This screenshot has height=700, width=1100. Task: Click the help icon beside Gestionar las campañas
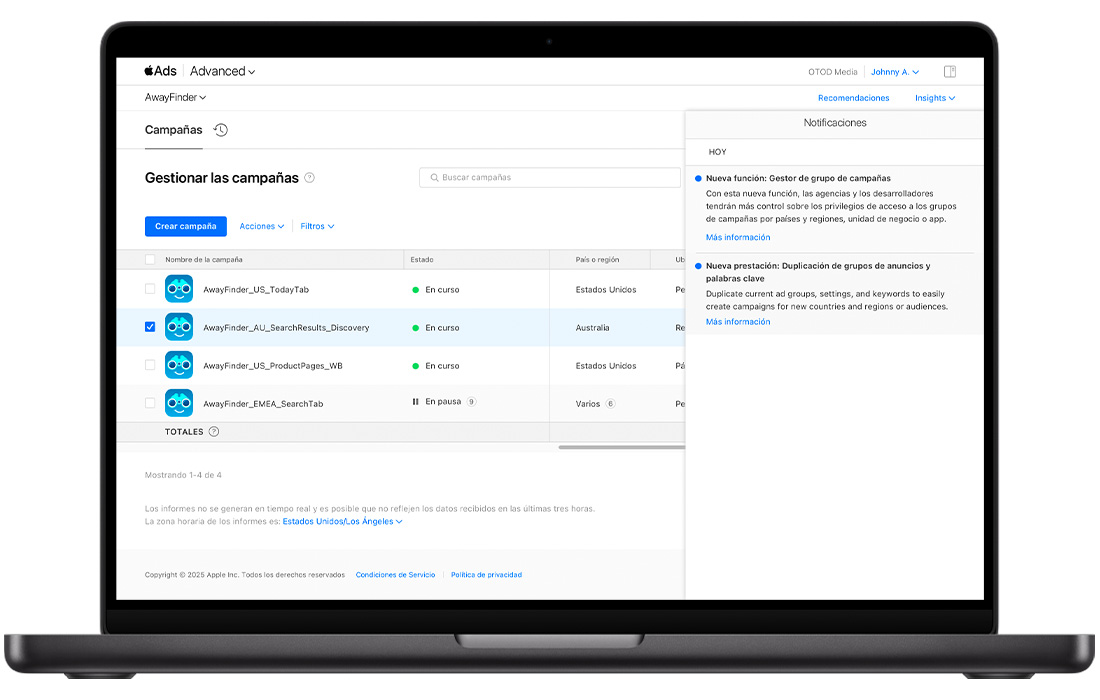coord(309,178)
